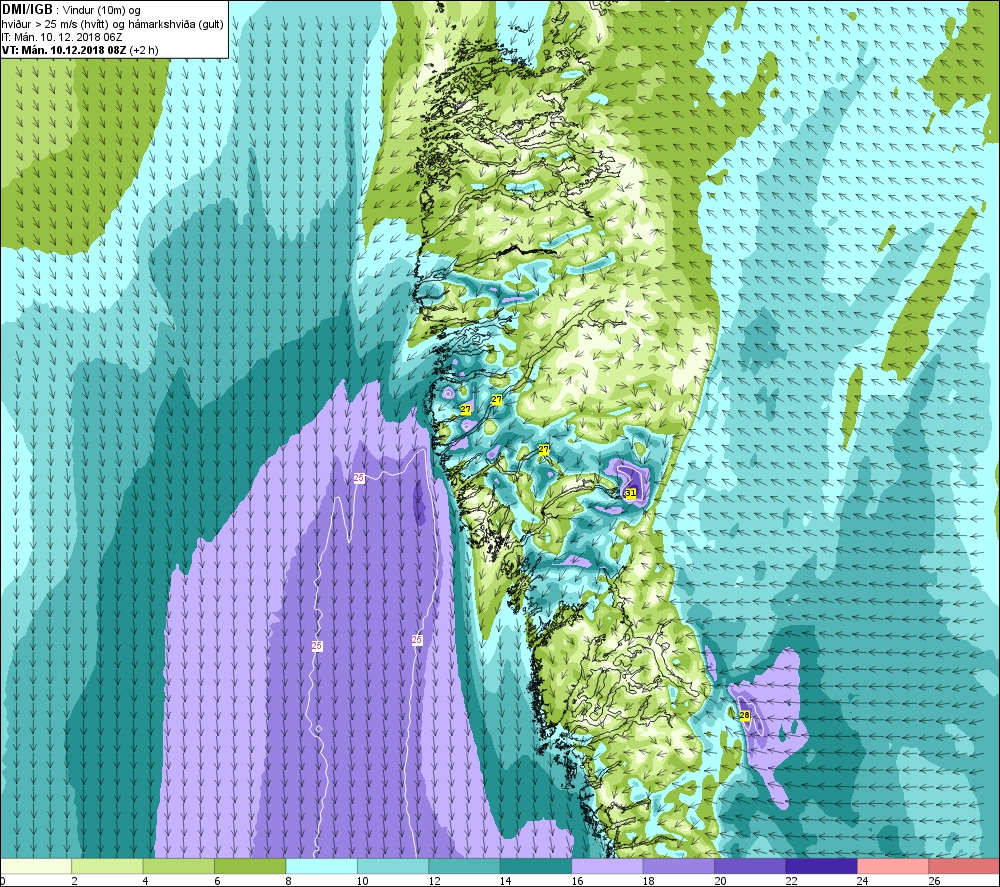1000x887 pixels.
Task: Click the legend scale number 6
Action: (x=217, y=881)
